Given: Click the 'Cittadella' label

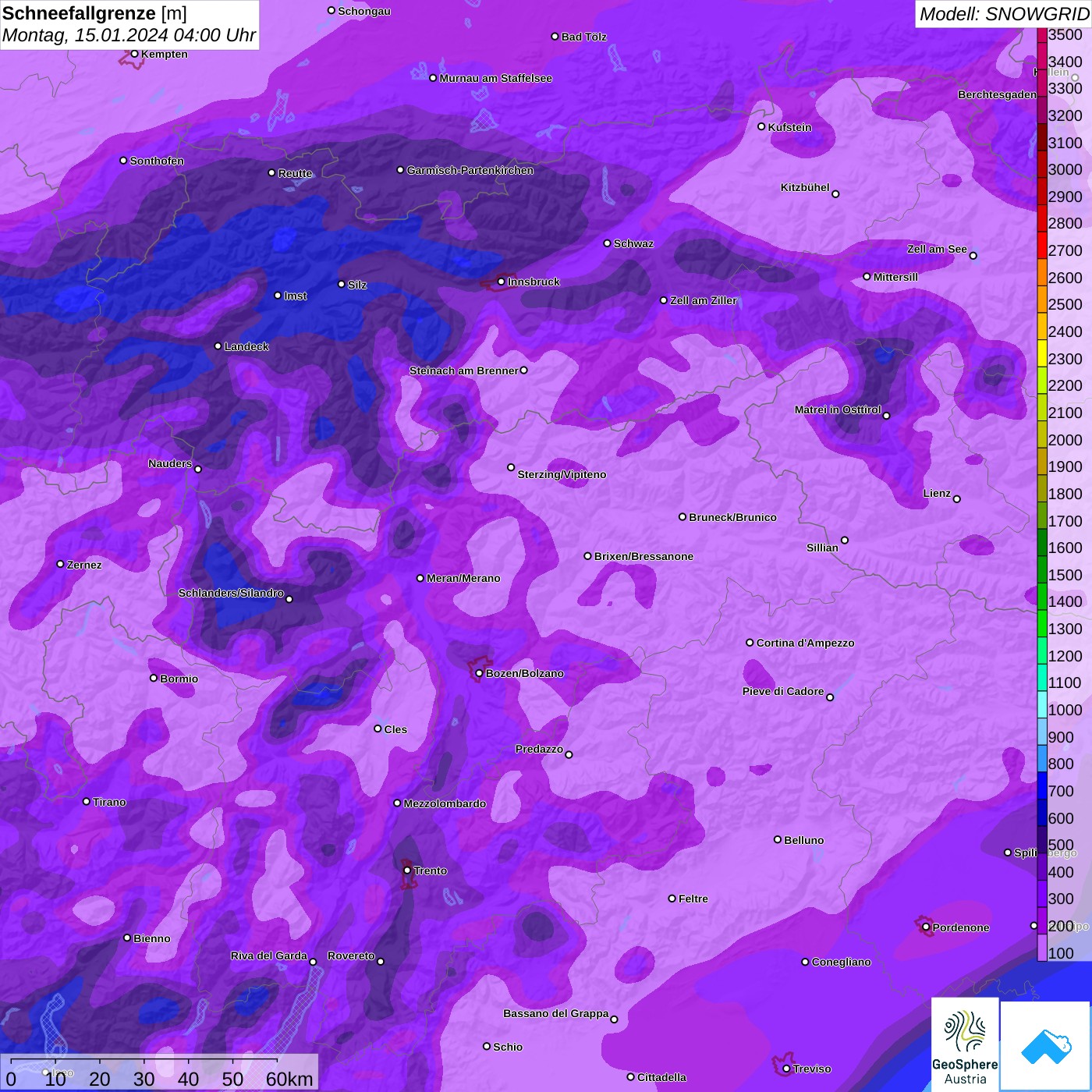Looking at the screenshot, I should click(661, 1077).
